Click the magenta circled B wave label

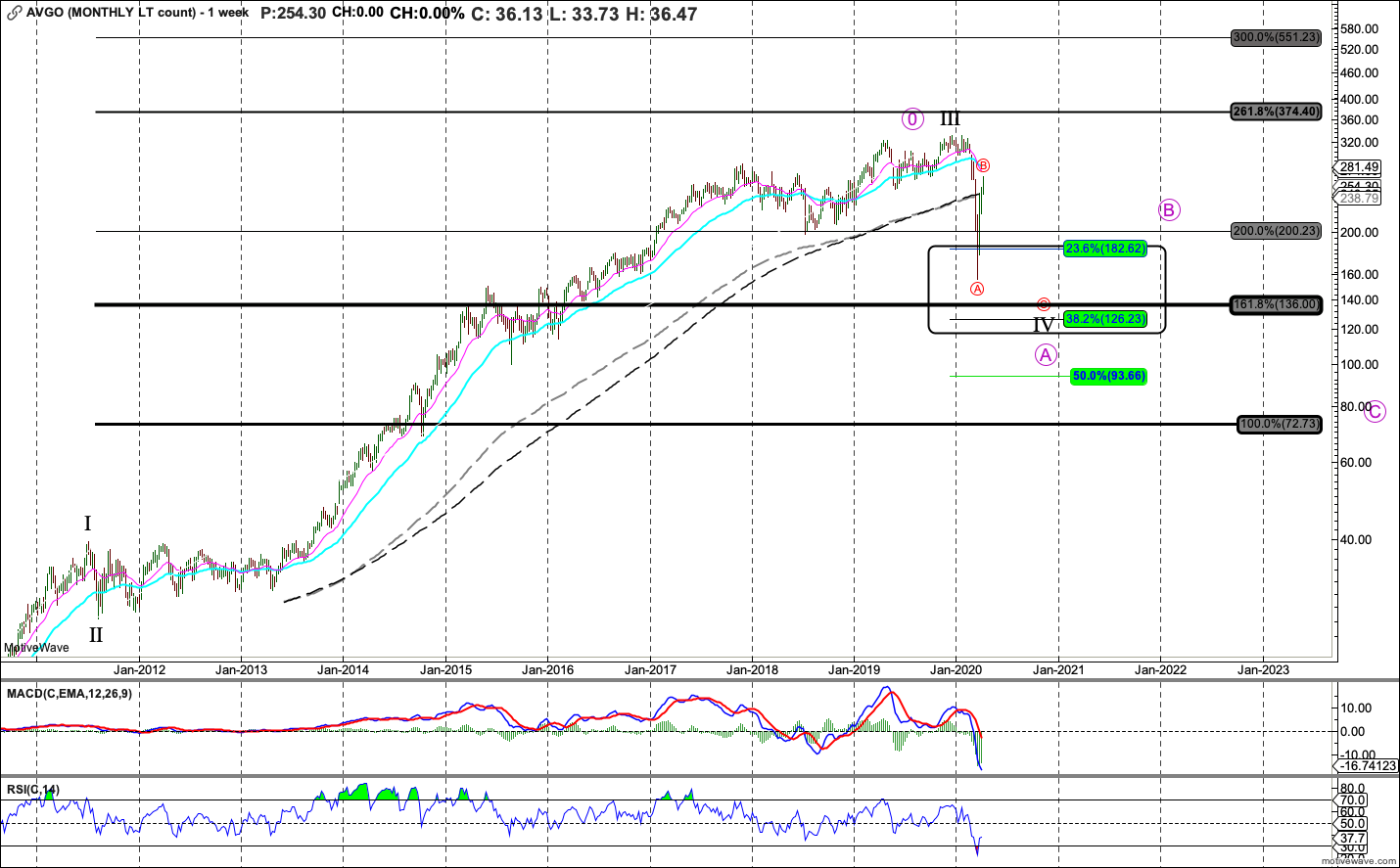1169,209
